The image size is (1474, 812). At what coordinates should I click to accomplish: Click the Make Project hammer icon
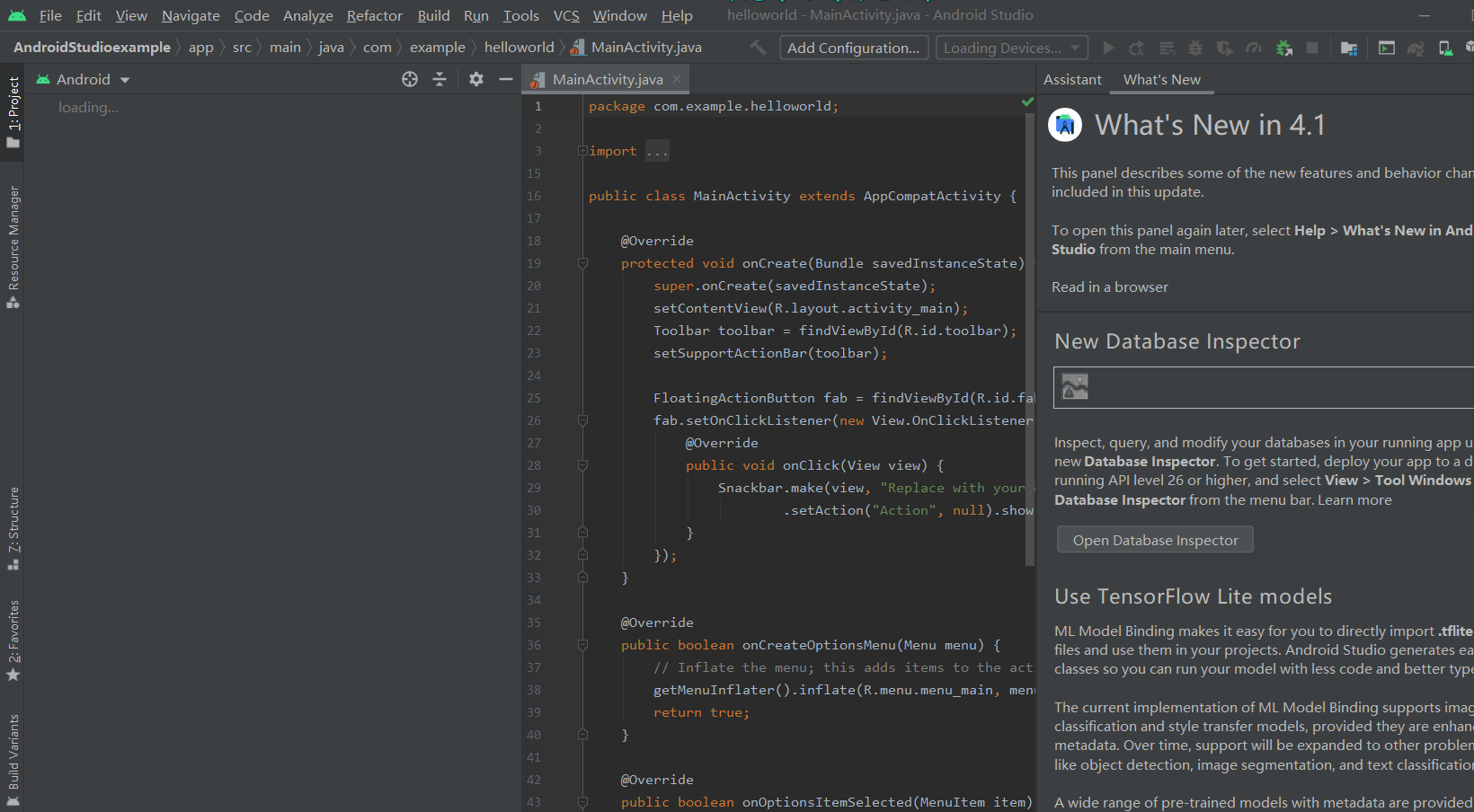point(759,47)
